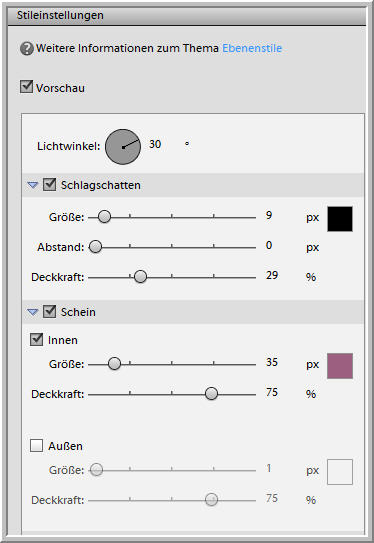
Task: Collapse the Schein section triangle
Action: [x=33, y=312]
